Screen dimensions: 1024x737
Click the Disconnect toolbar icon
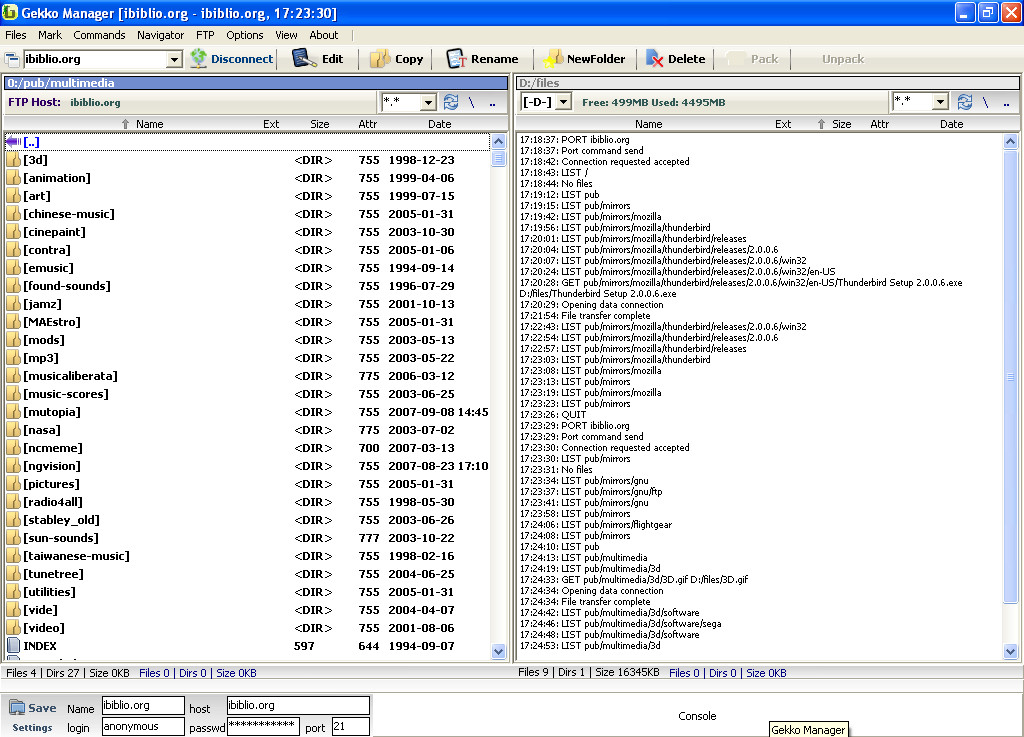(200, 59)
